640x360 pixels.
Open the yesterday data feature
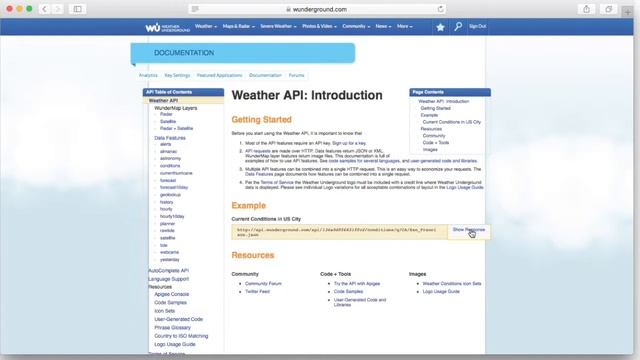click(170, 260)
